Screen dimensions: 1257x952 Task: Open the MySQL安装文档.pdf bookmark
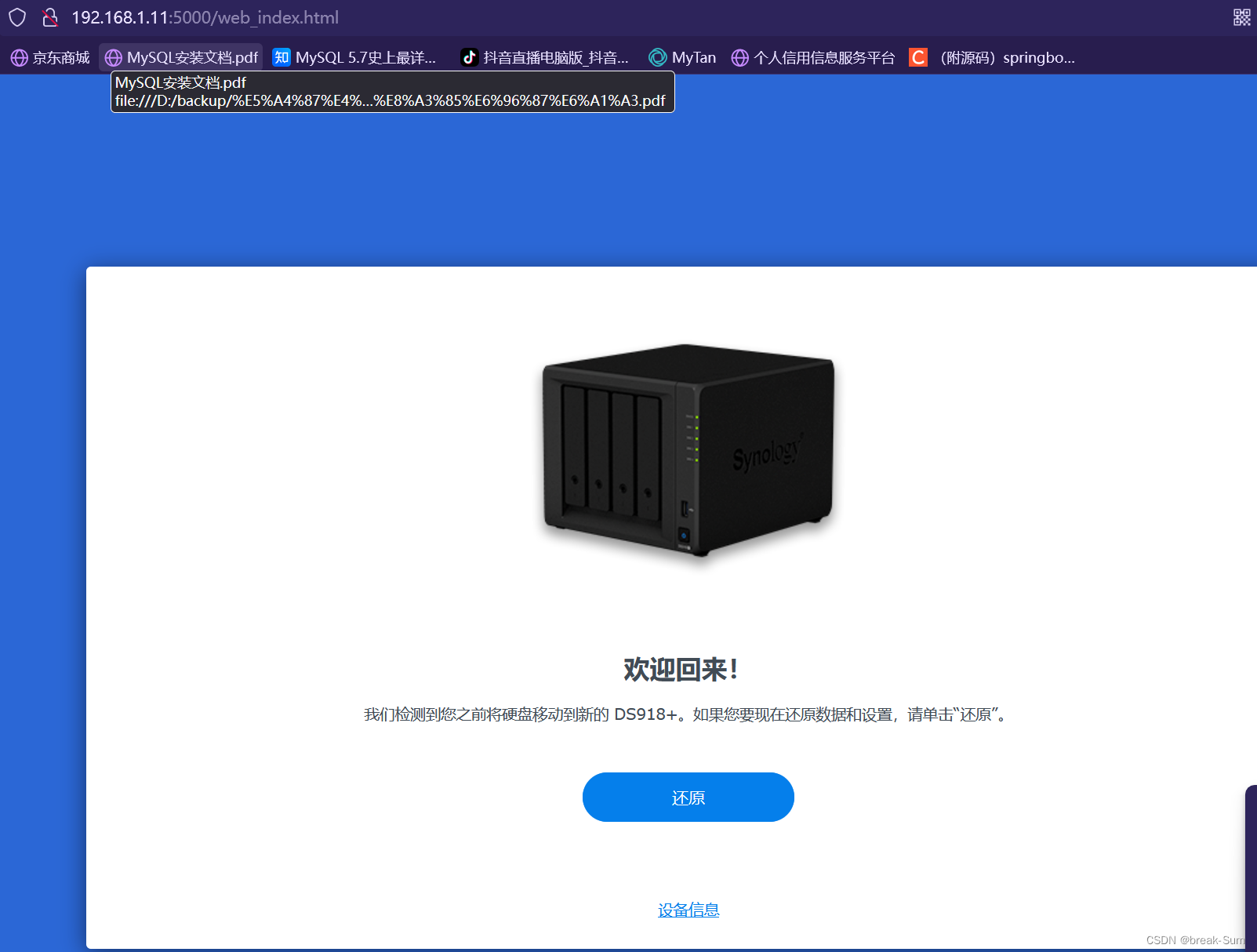point(181,57)
